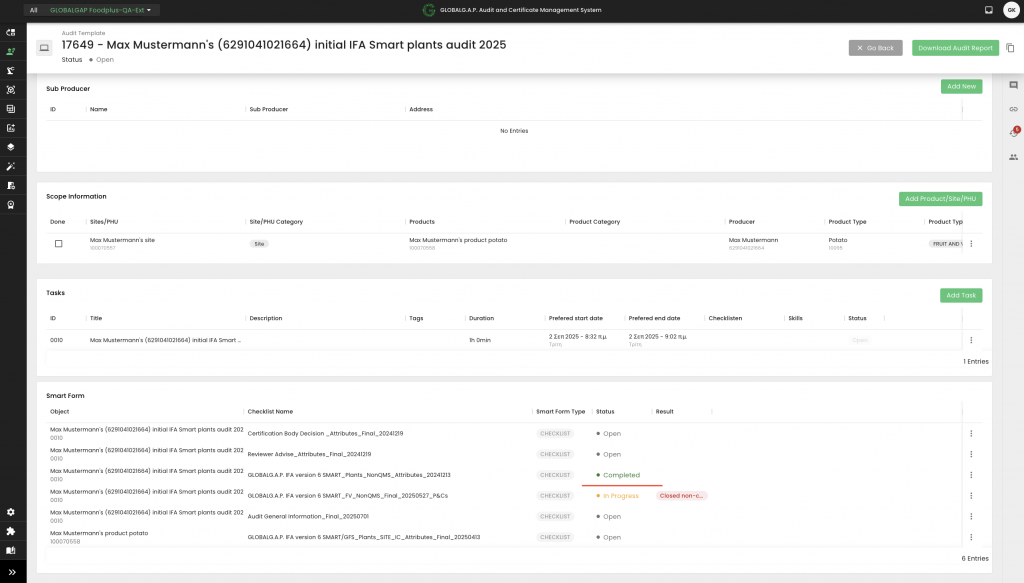The height and width of the screenshot is (583, 1024).
Task: Select the All tab in top bar
Action: click(x=33, y=10)
